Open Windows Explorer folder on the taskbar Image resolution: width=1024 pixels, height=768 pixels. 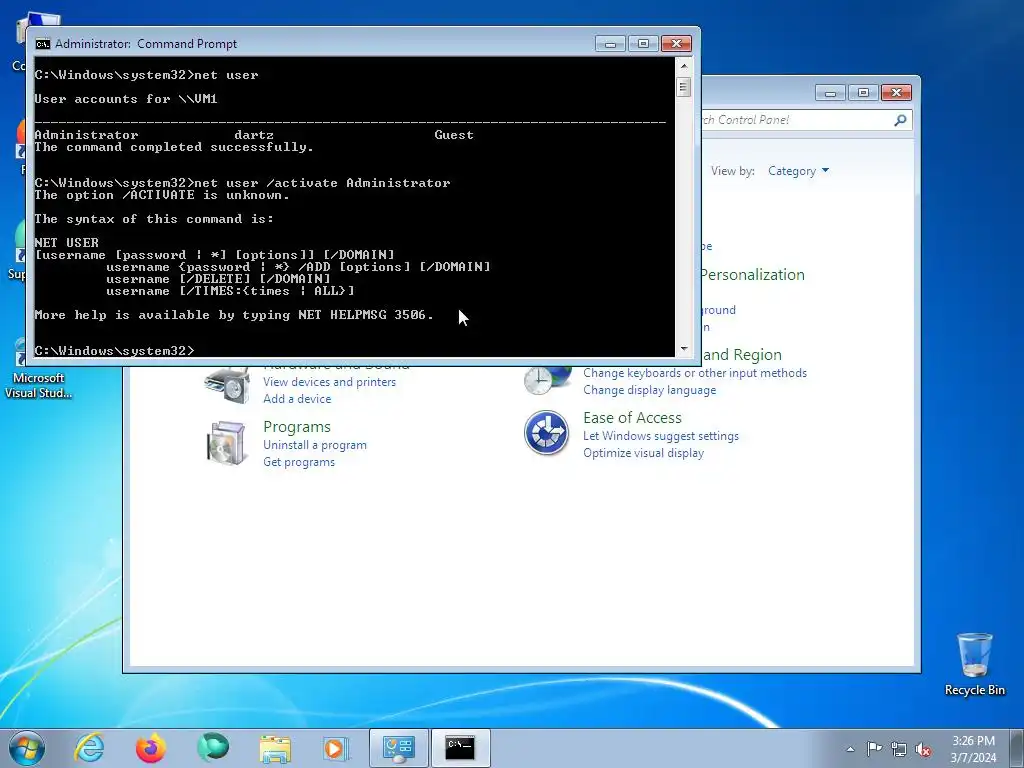pyautogui.click(x=275, y=749)
